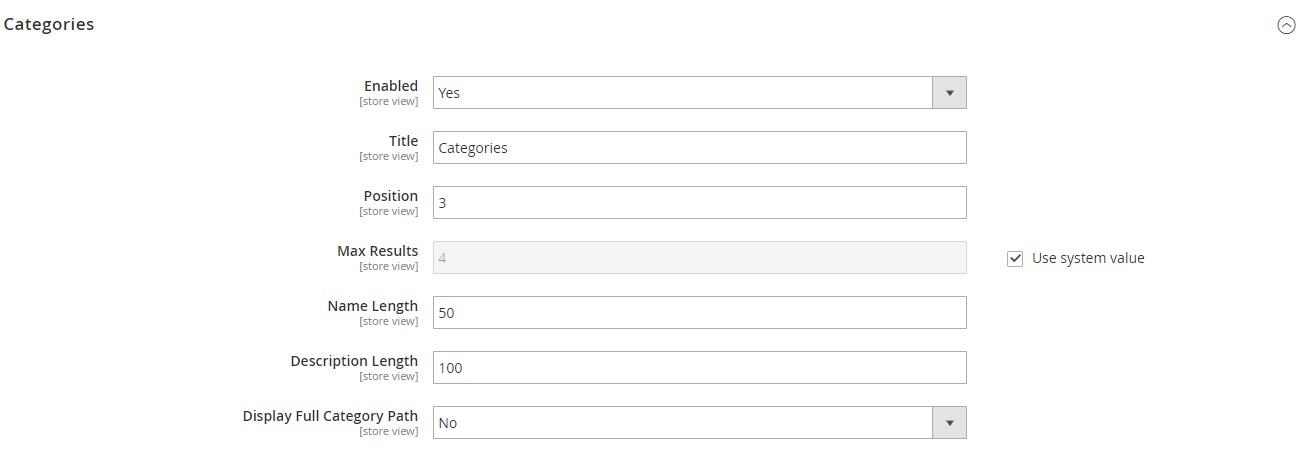Click the arrow button of the Enabled select
Image resolution: width=1309 pixels, height=457 pixels.
(949, 93)
